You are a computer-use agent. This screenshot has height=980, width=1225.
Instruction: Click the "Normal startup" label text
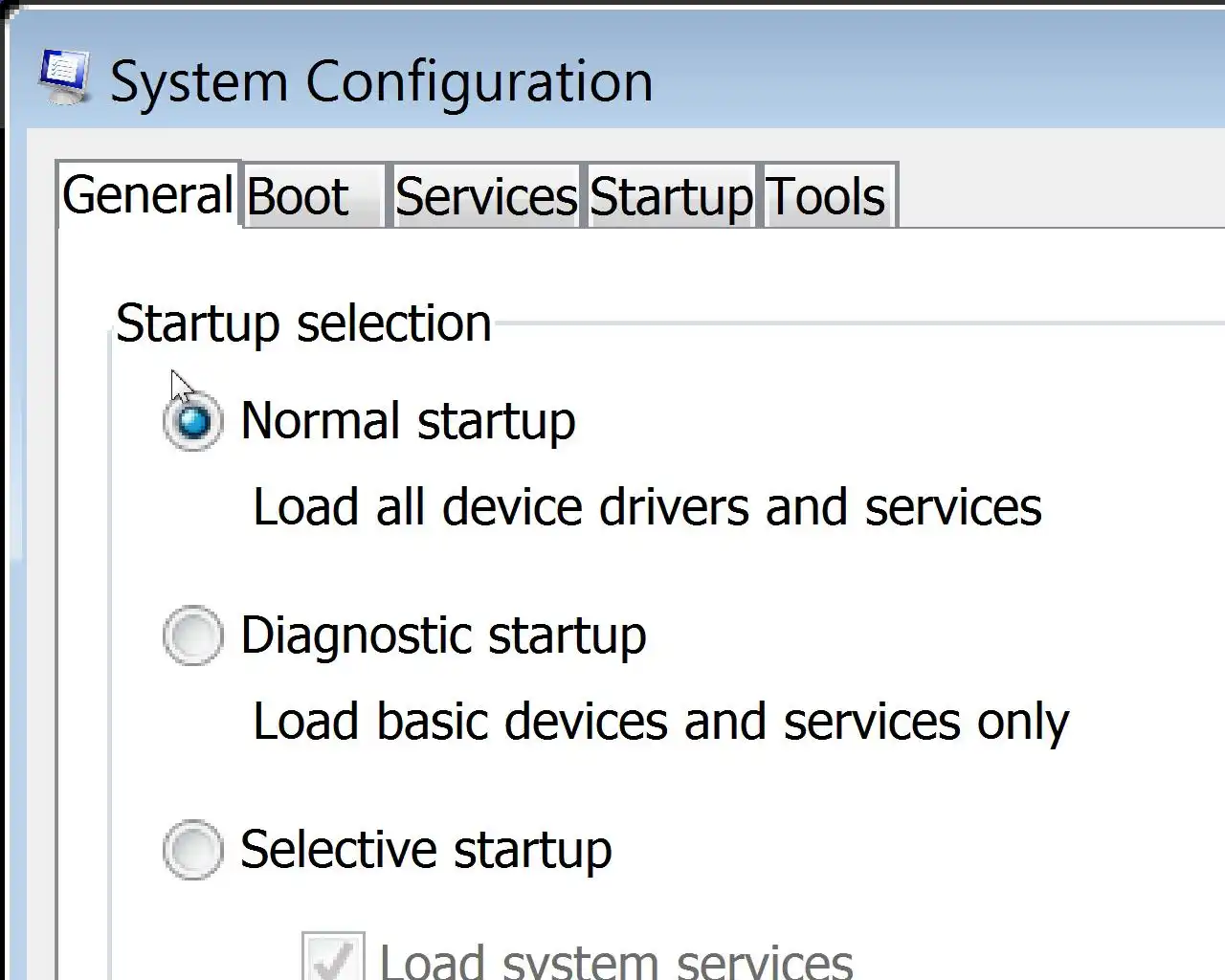point(408,421)
